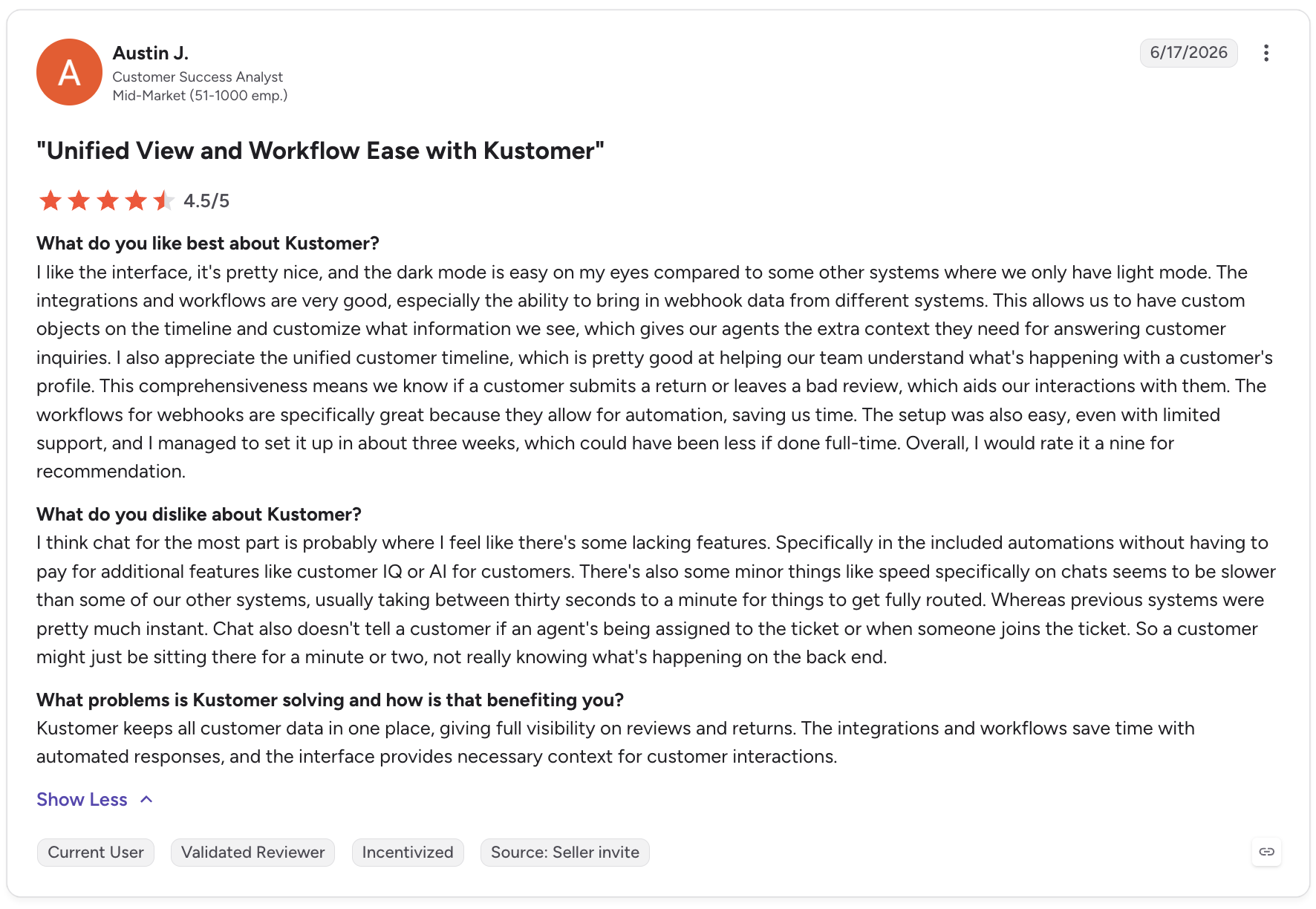The height and width of the screenshot is (909, 1316).
Task: Click the review title about Unified View
Action: tap(320, 151)
